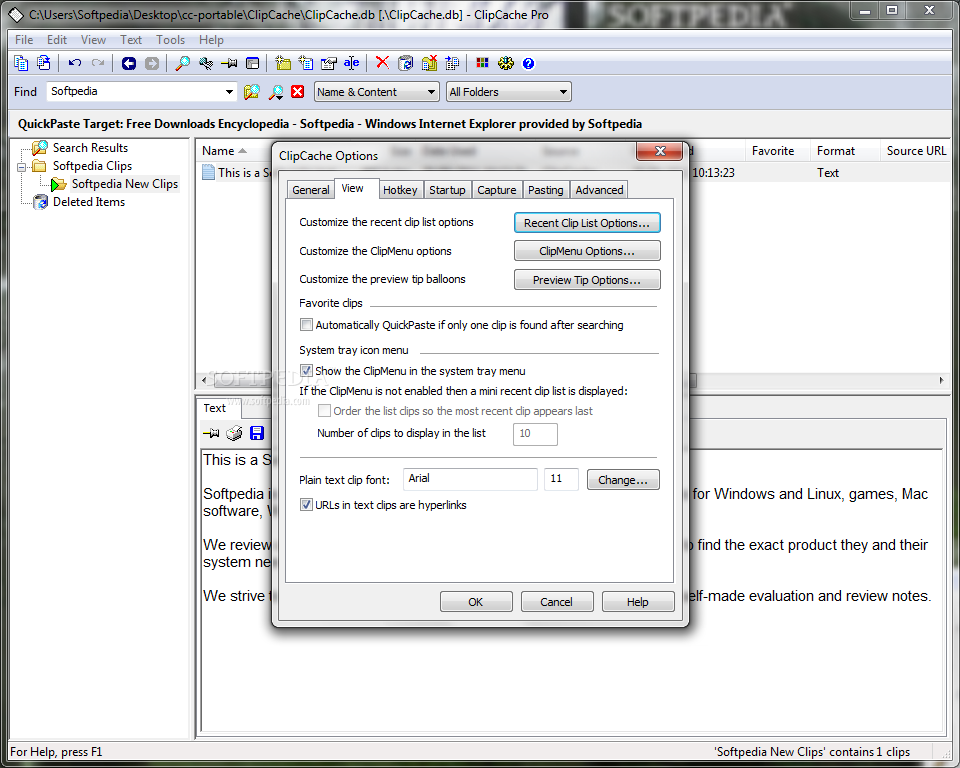The image size is (960, 768).
Task: Open the options gear icon in toolbar
Action: coord(506,63)
